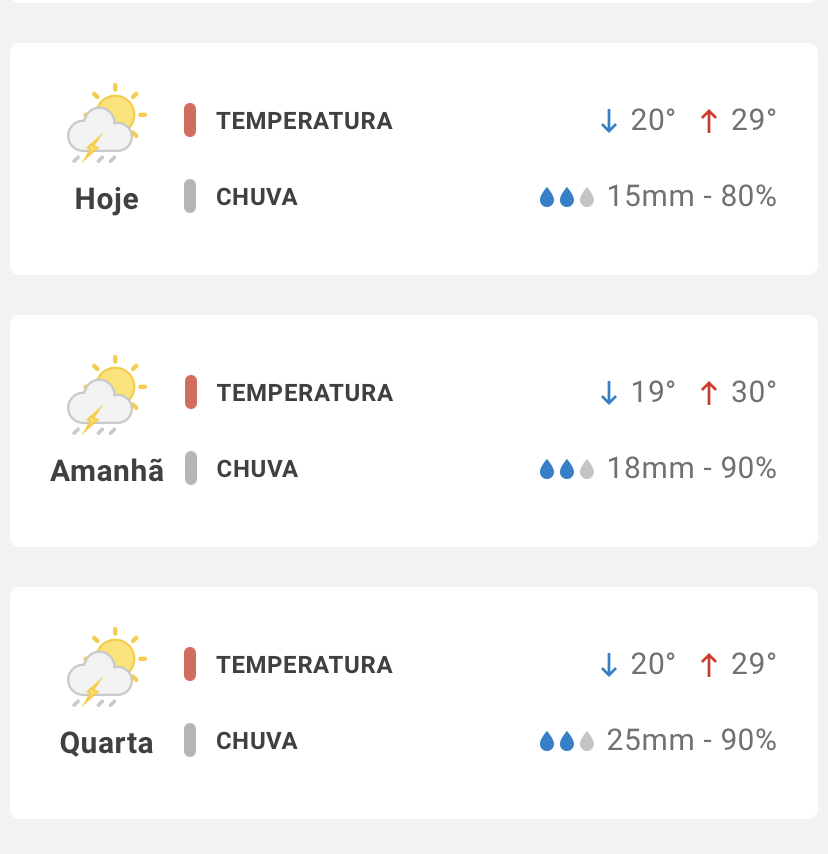
Task: Click the thunderstorm weather icon for Hoje
Action: coord(107,124)
